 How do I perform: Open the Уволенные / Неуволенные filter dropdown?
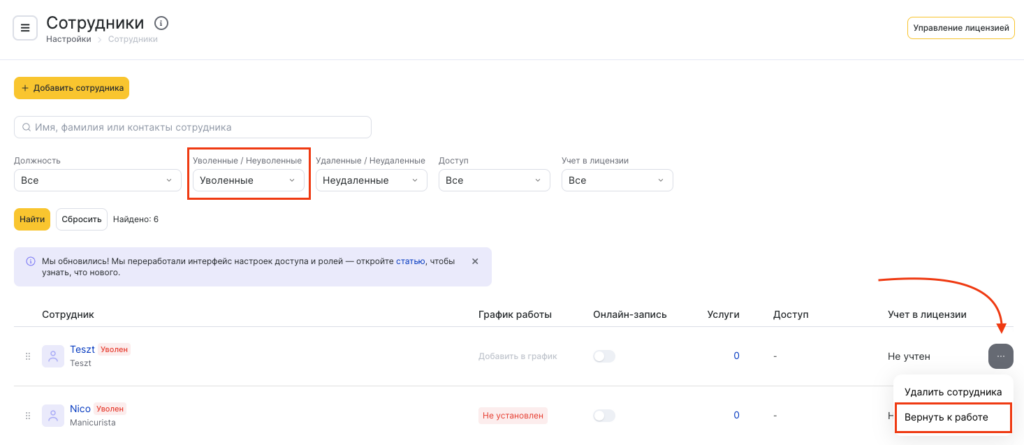pos(248,180)
